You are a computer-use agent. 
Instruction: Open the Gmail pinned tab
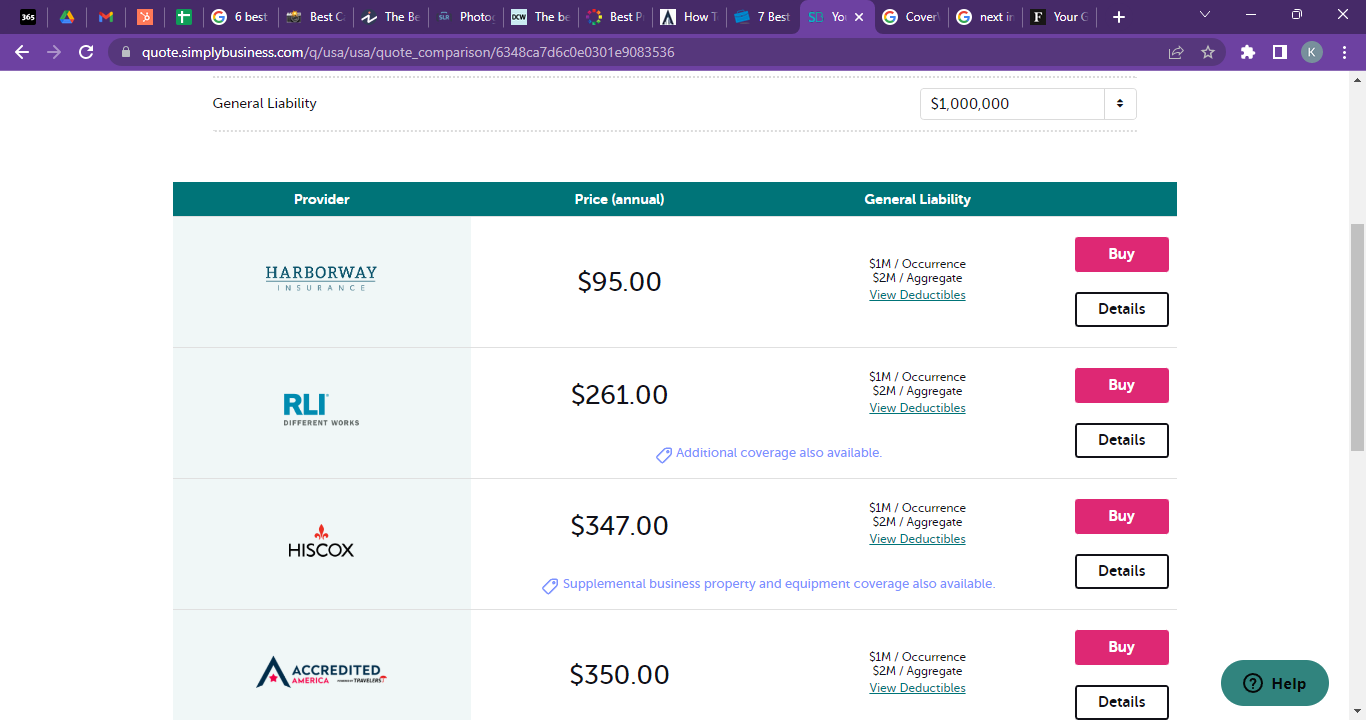(x=106, y=17)
